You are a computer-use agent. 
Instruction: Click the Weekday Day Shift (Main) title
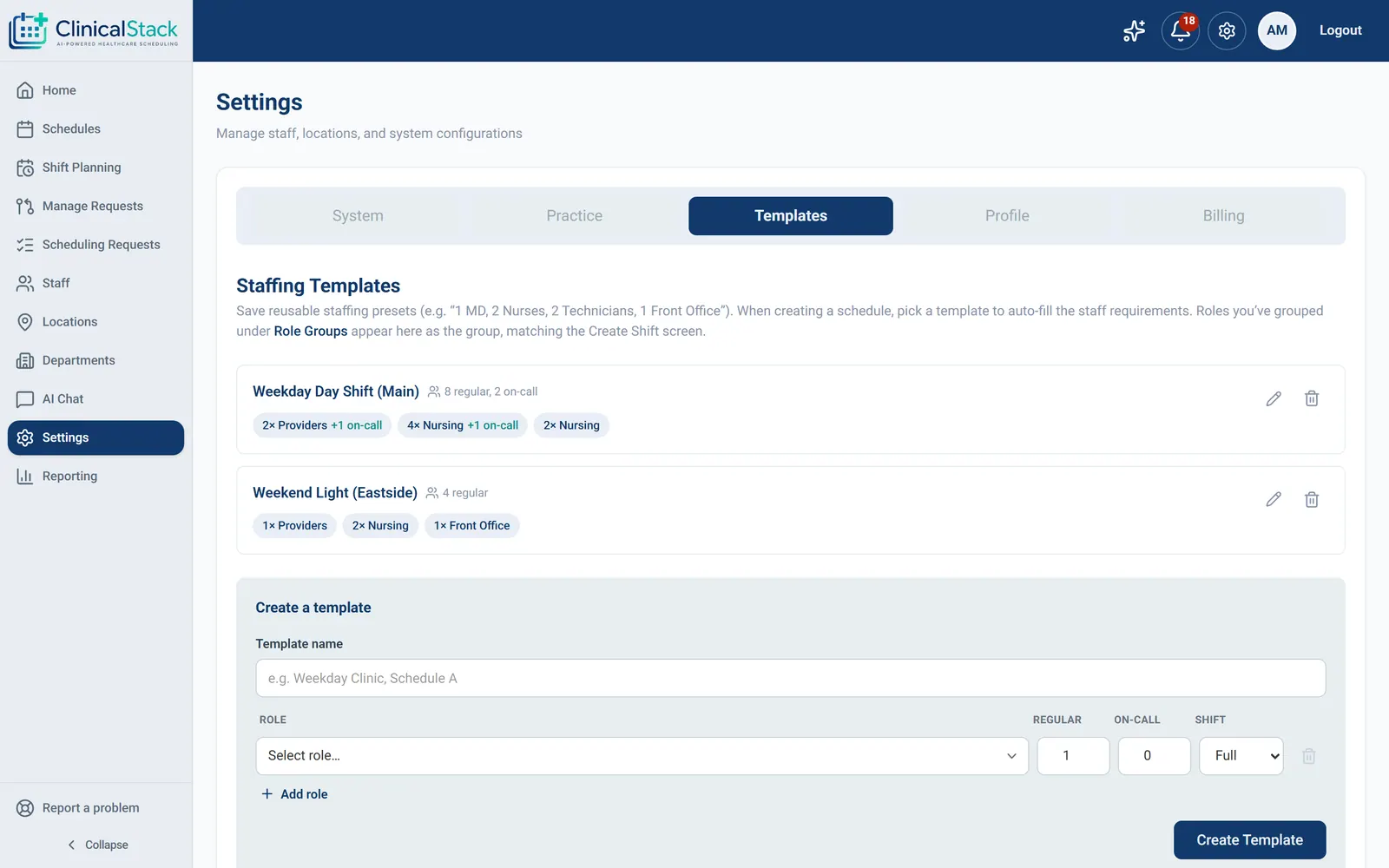point(336,391)
